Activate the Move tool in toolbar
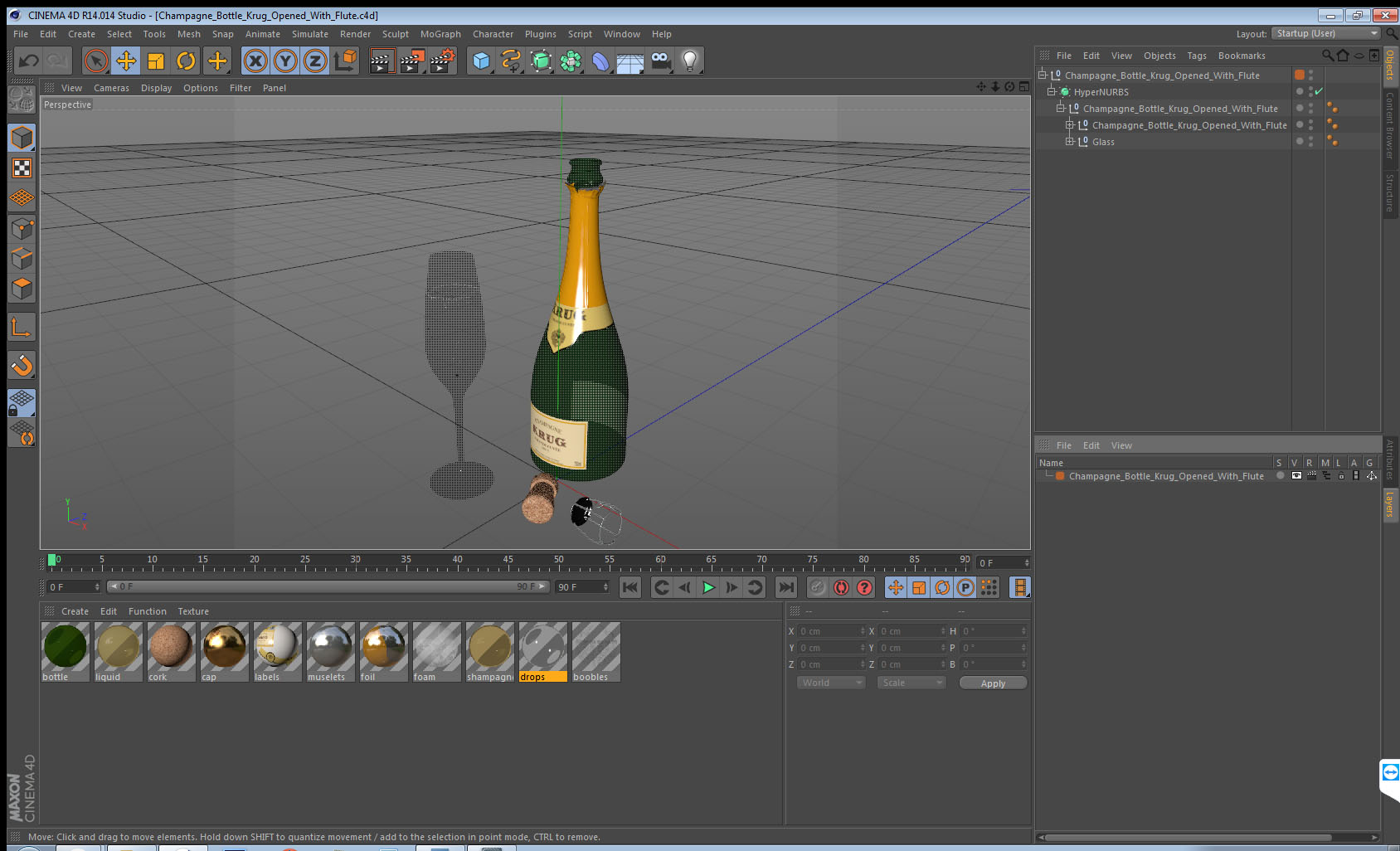 pos(126,61)
